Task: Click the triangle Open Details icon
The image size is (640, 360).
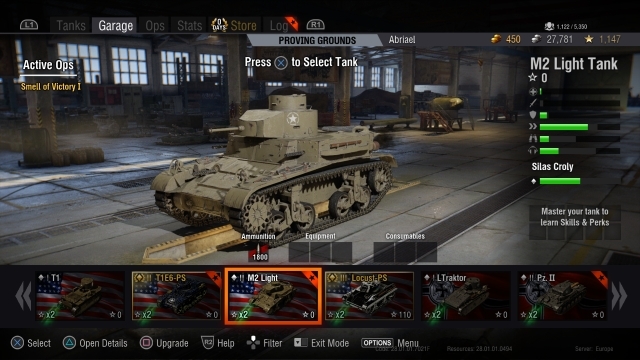Action: point(69,343)
